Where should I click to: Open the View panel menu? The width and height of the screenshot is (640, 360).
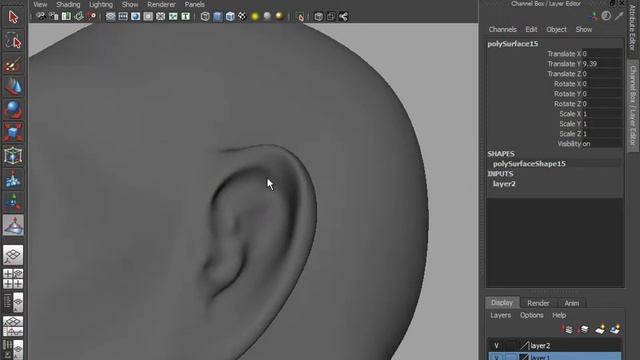(40, 4)
